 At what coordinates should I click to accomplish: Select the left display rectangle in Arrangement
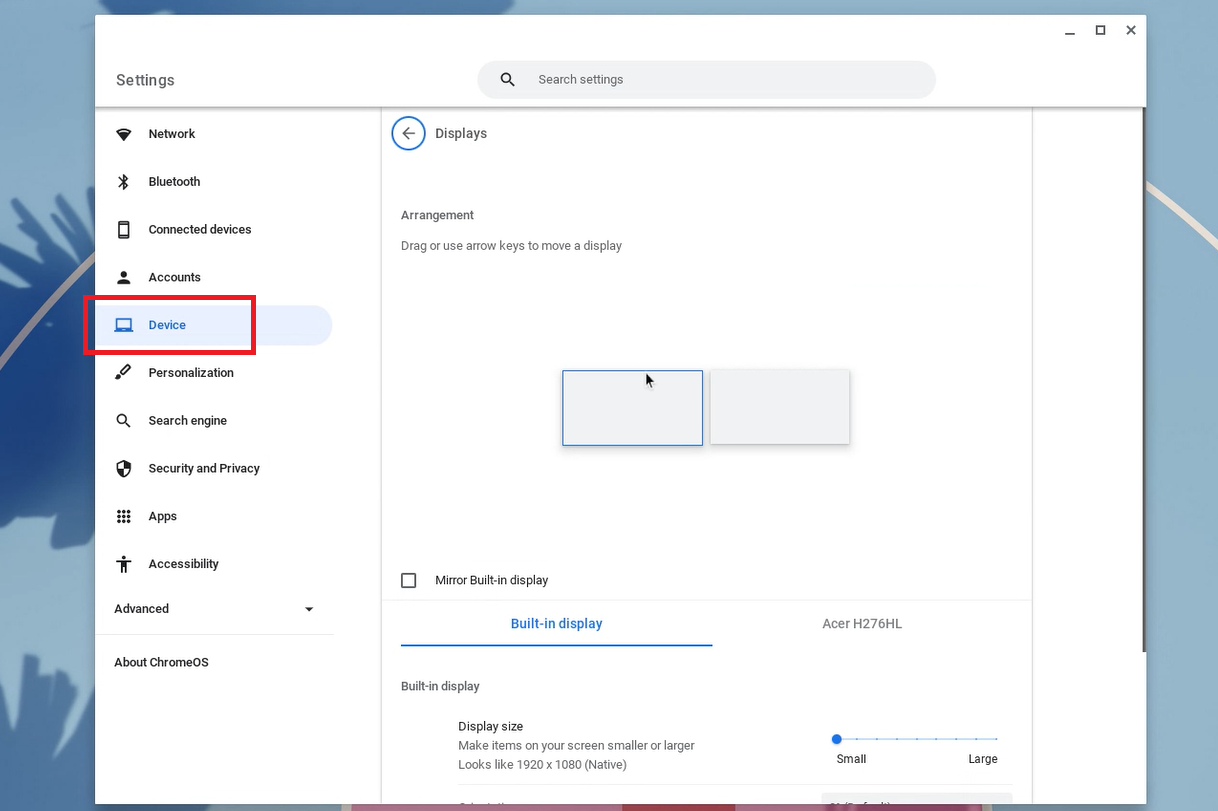(x=632, y=408)
